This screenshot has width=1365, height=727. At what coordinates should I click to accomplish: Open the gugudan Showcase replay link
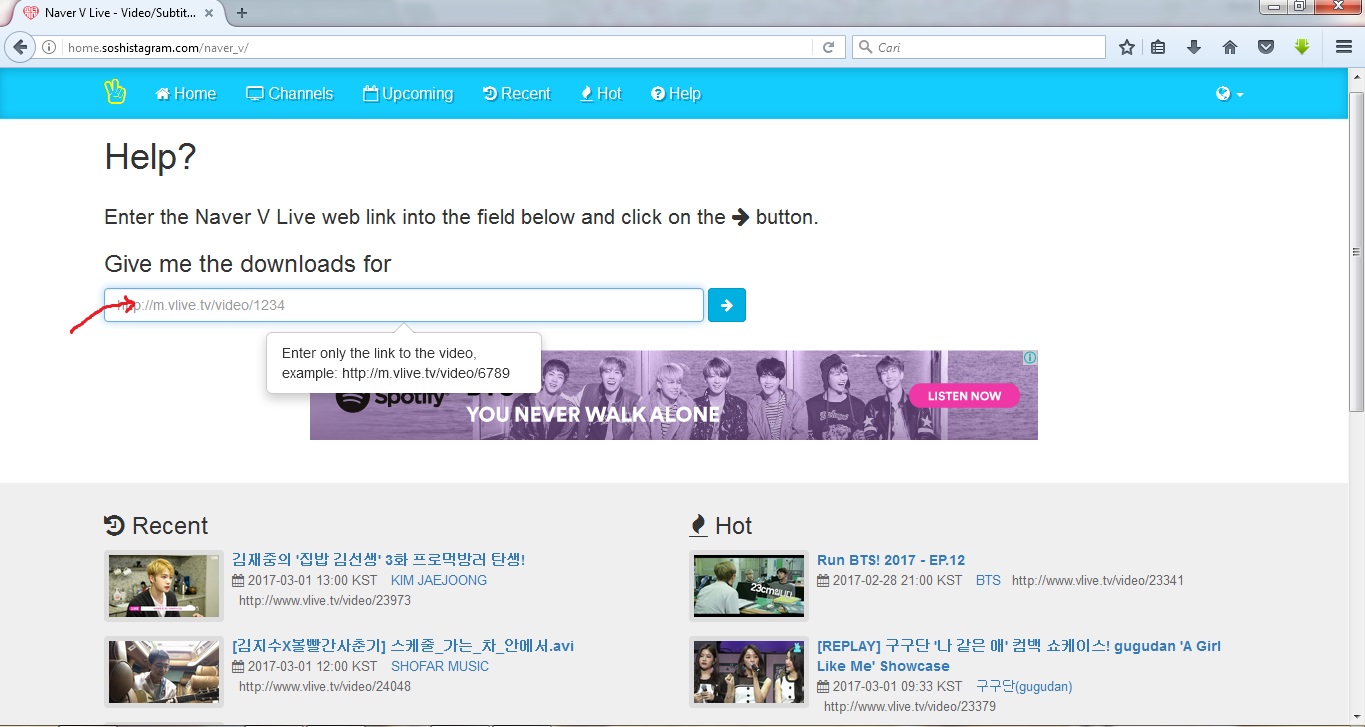click(x=1019, y=656)
